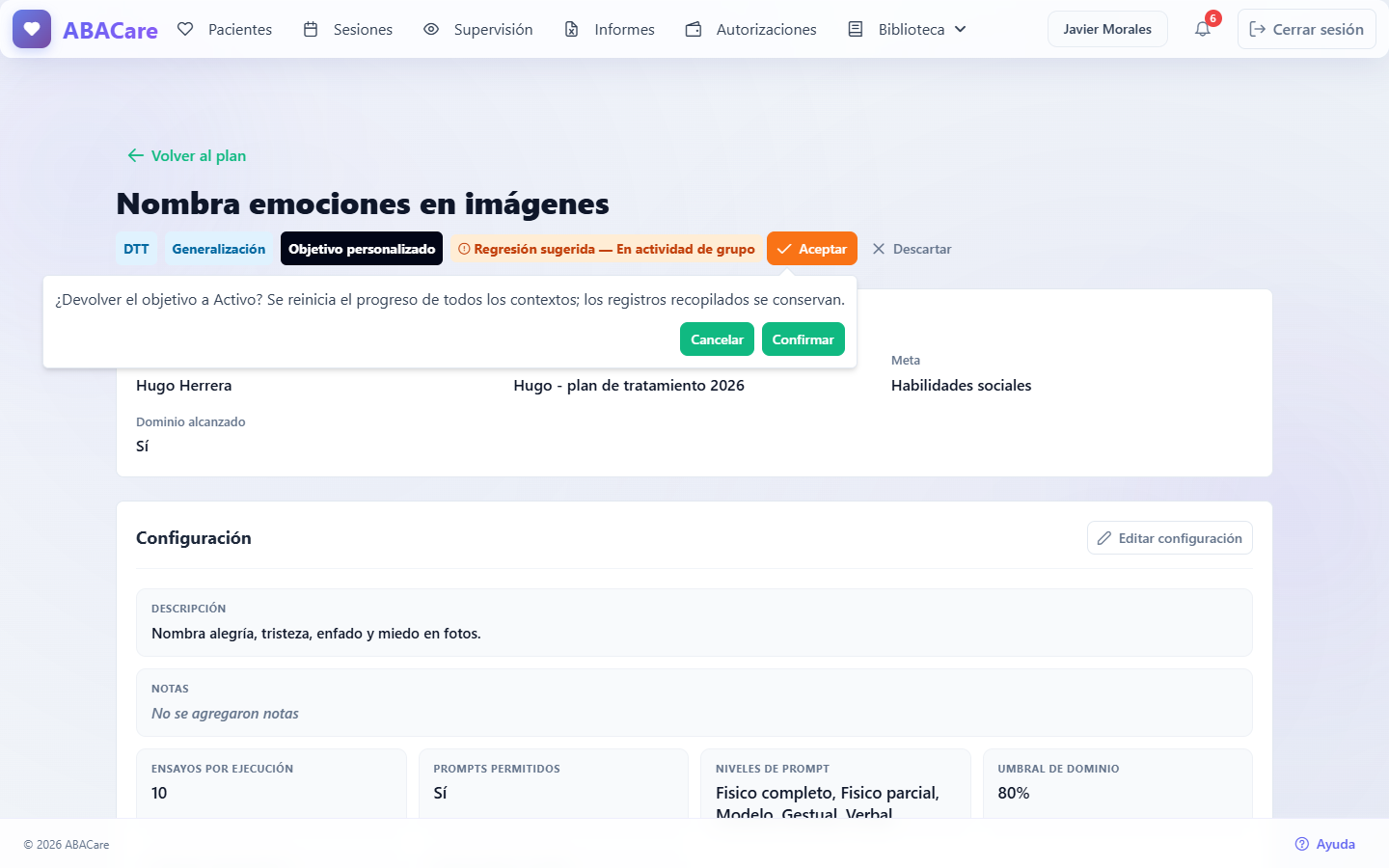Click the Biblioteca book icon
The image size is (1389, 868).
pyautogui.click(x=856, y=29)
